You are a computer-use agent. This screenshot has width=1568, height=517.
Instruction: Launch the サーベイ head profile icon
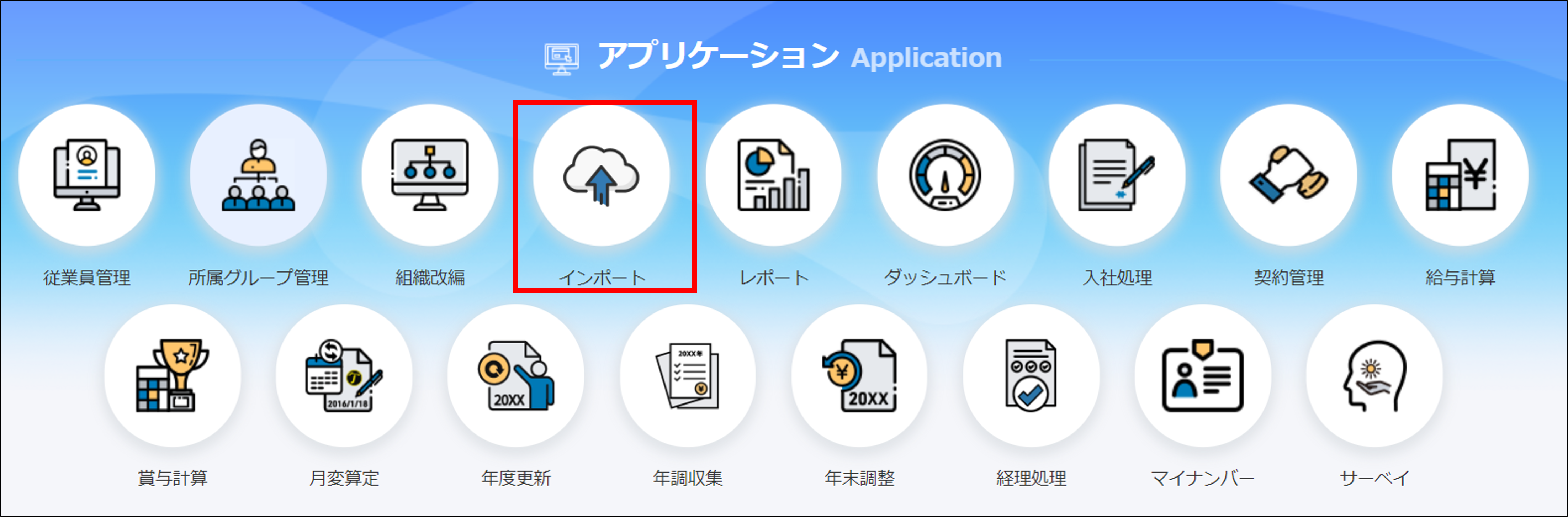(1374, 376)
